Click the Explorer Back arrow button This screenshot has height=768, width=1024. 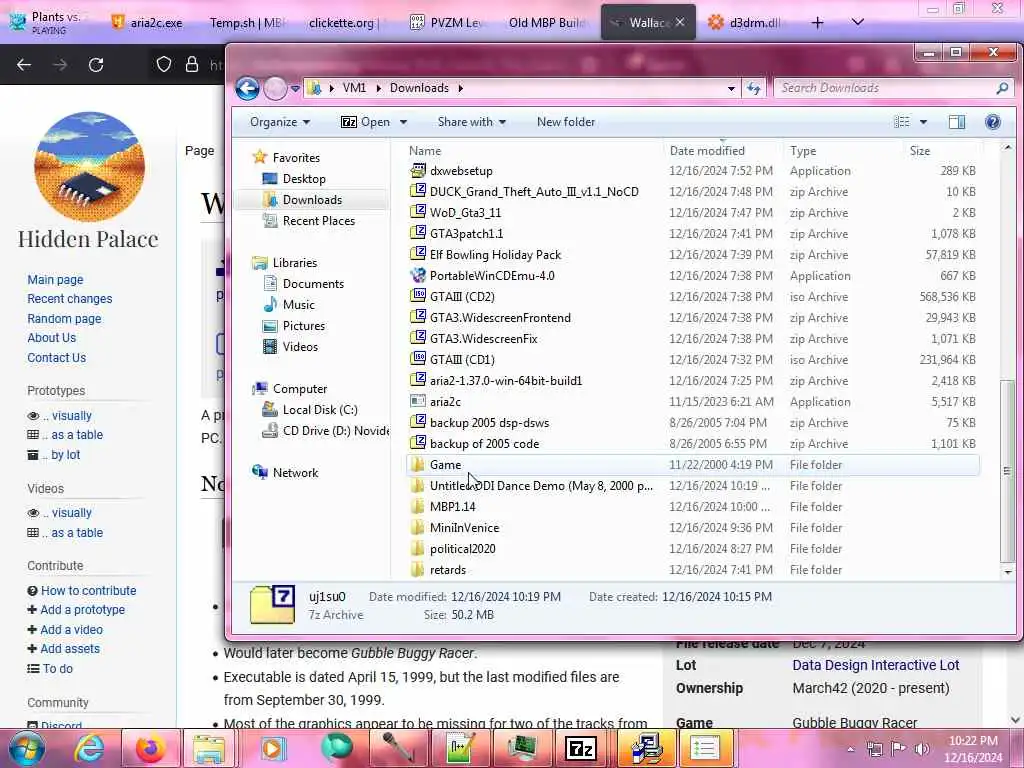coord(248,88)
